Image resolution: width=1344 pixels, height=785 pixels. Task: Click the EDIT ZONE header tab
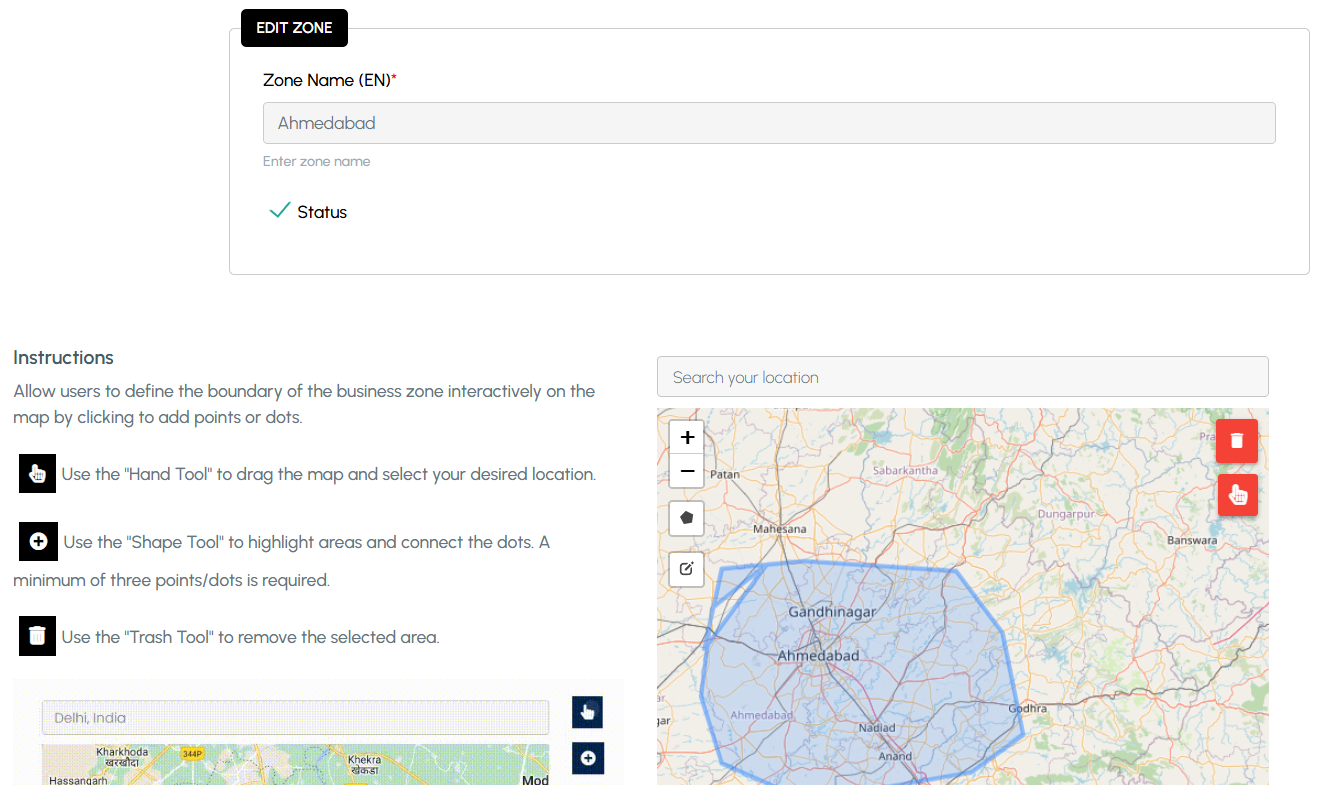coord(294,28)
